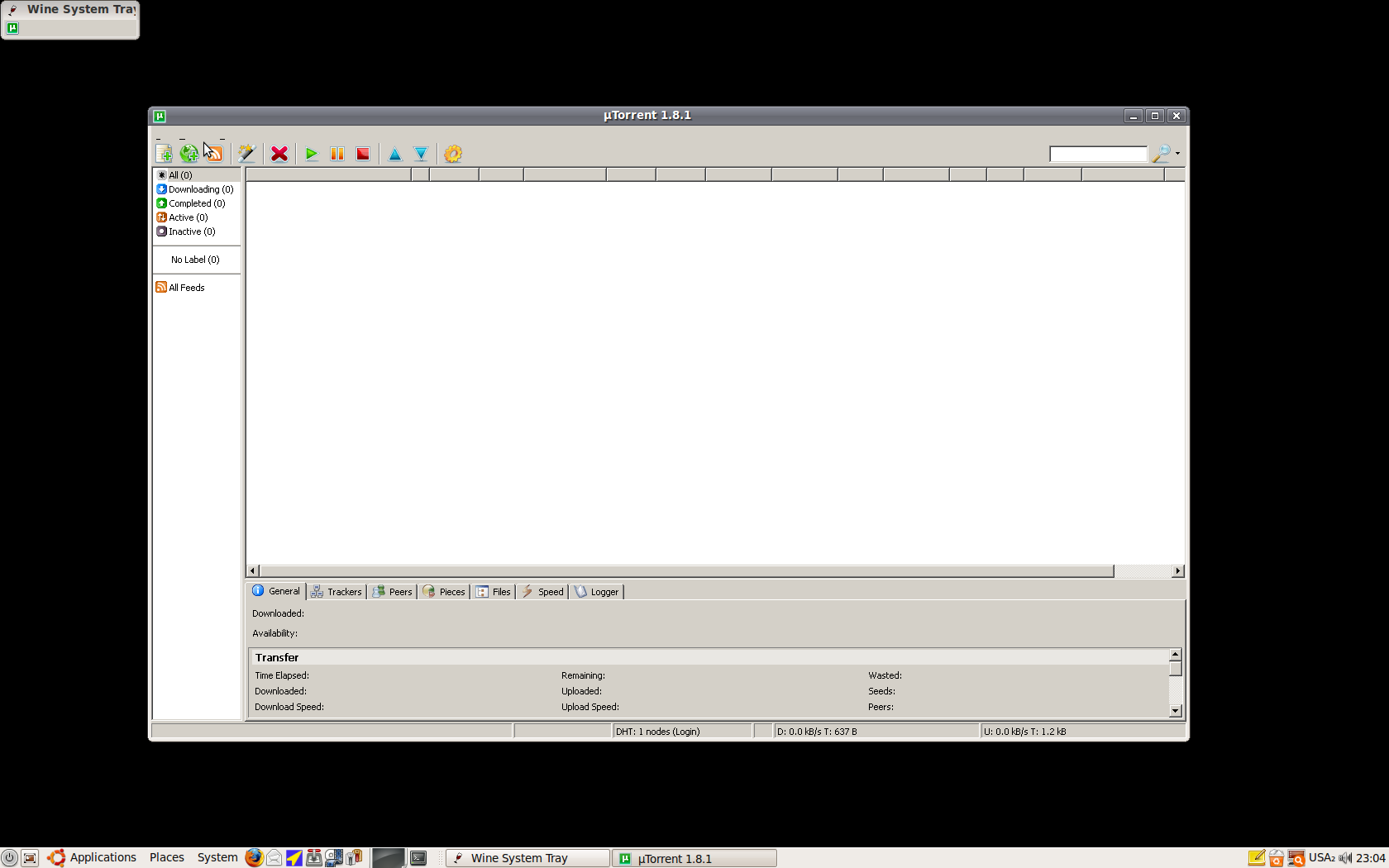Open the System menu

pyautogui.click(x=217, y=858)
